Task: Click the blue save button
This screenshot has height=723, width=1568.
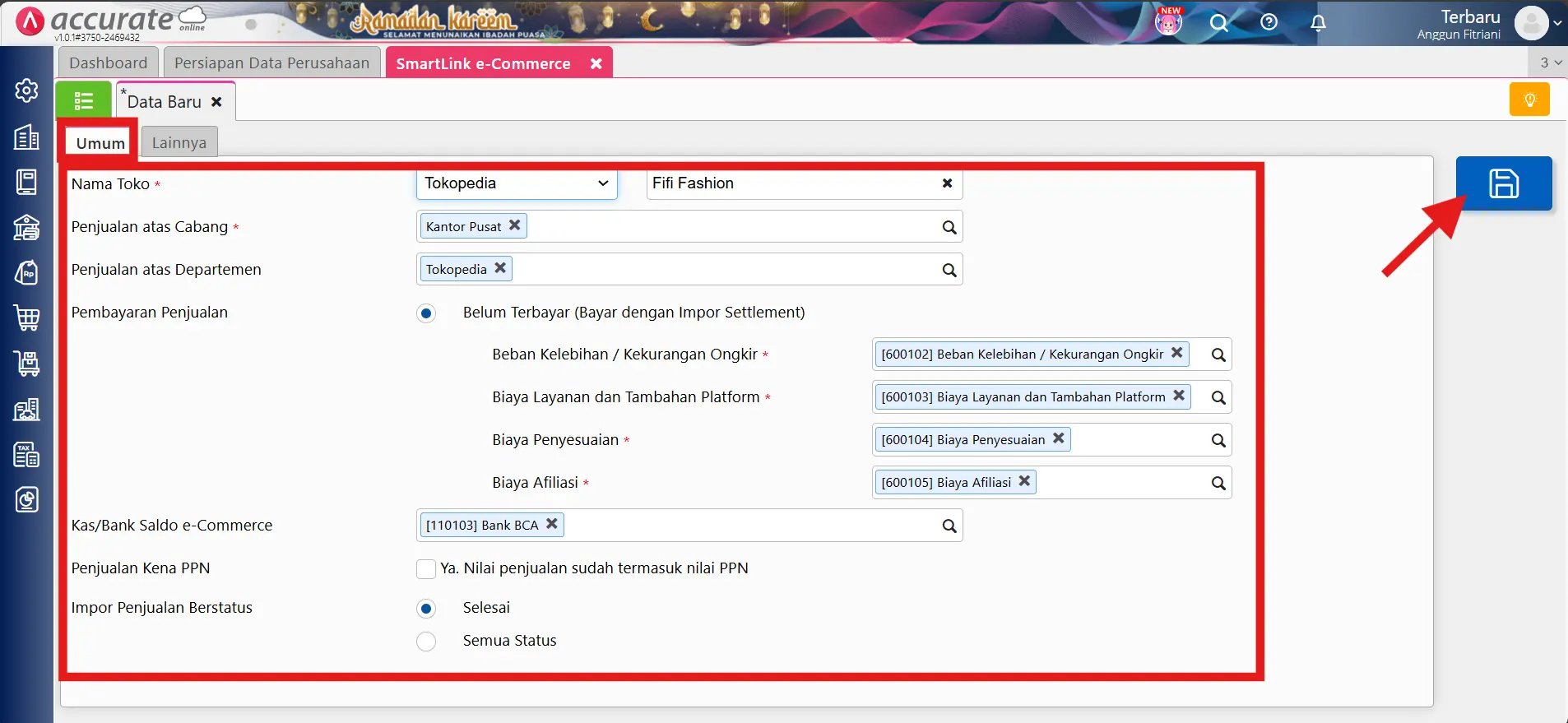Action: pos(1503,183)
